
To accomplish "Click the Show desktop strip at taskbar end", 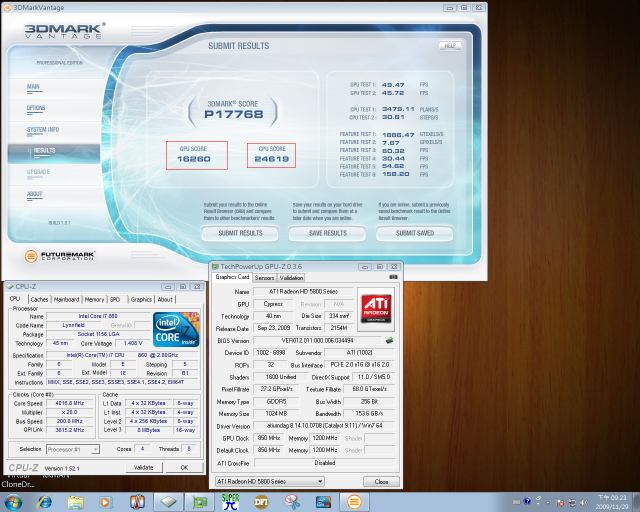I will pyautogui.click(x=636, y=502).
